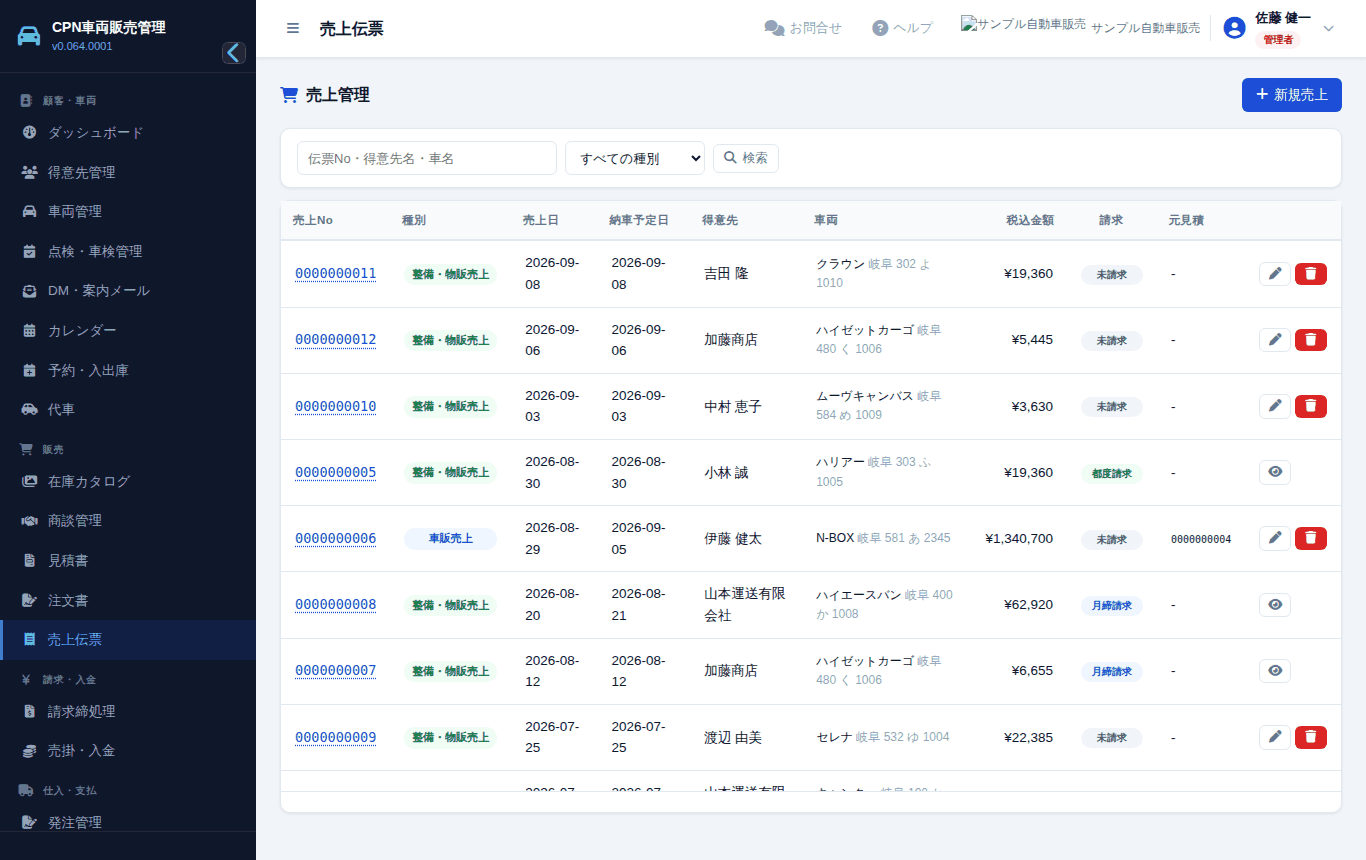Screen dimensions: 1366x860
Task: Open 在庫カタログ in the sidebar
Action: point(128,481)
